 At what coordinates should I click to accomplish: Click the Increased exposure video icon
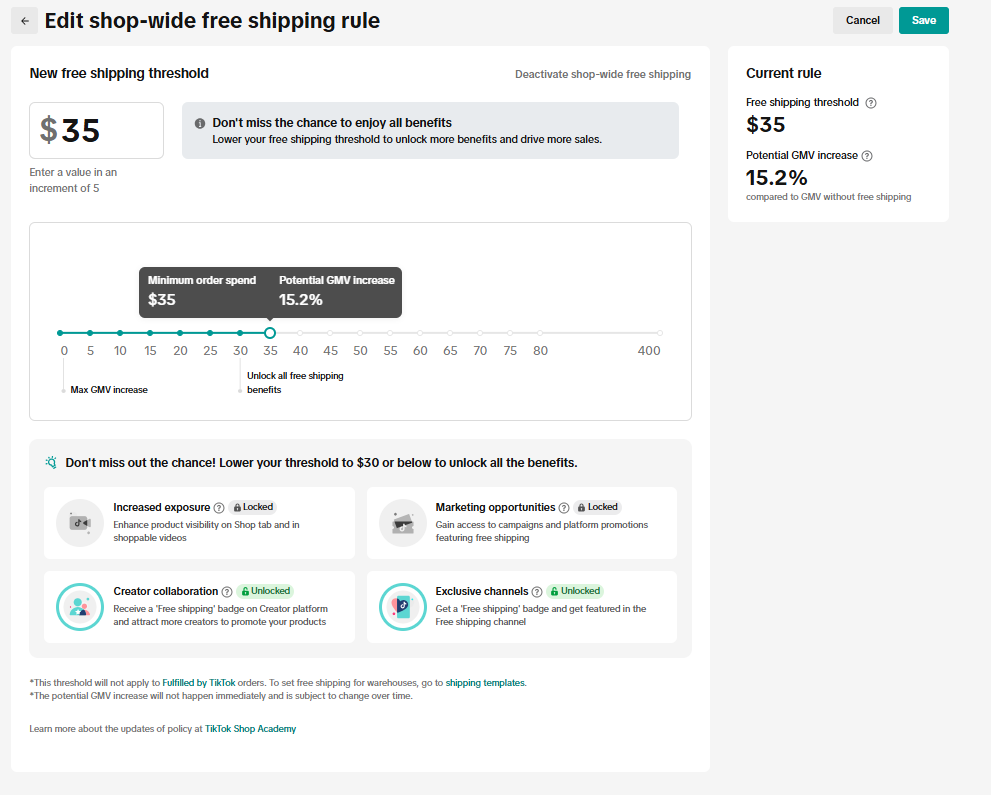click(x=80, y=523)
